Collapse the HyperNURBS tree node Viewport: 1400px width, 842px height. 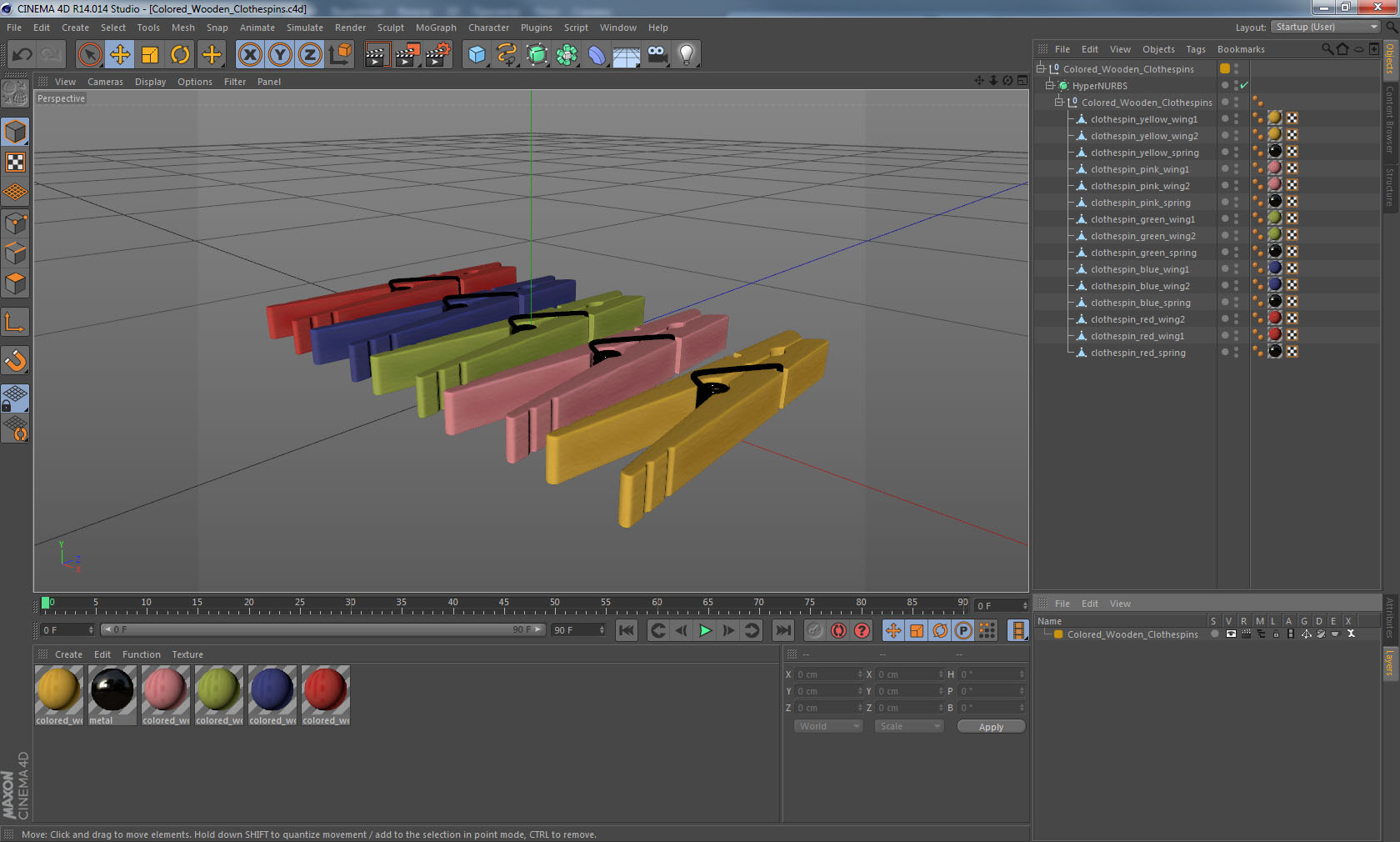coord(1050,86)
